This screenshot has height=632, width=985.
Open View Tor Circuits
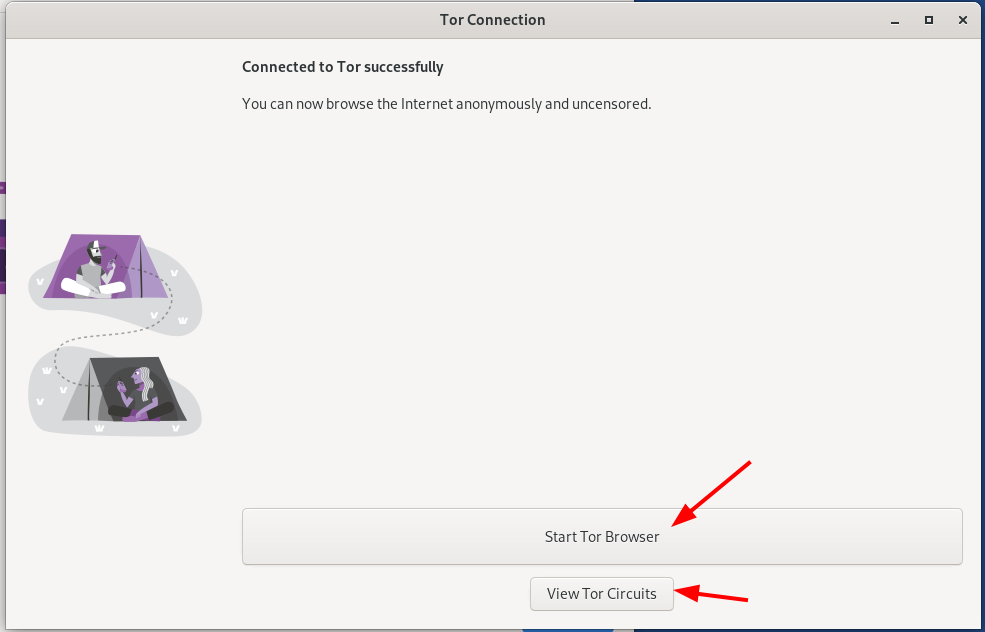coord(601,594)
